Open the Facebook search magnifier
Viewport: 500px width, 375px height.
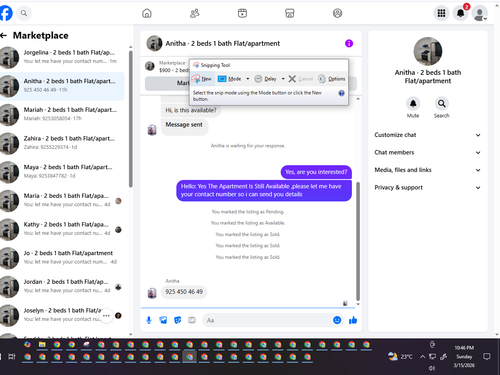click(24, 13)
